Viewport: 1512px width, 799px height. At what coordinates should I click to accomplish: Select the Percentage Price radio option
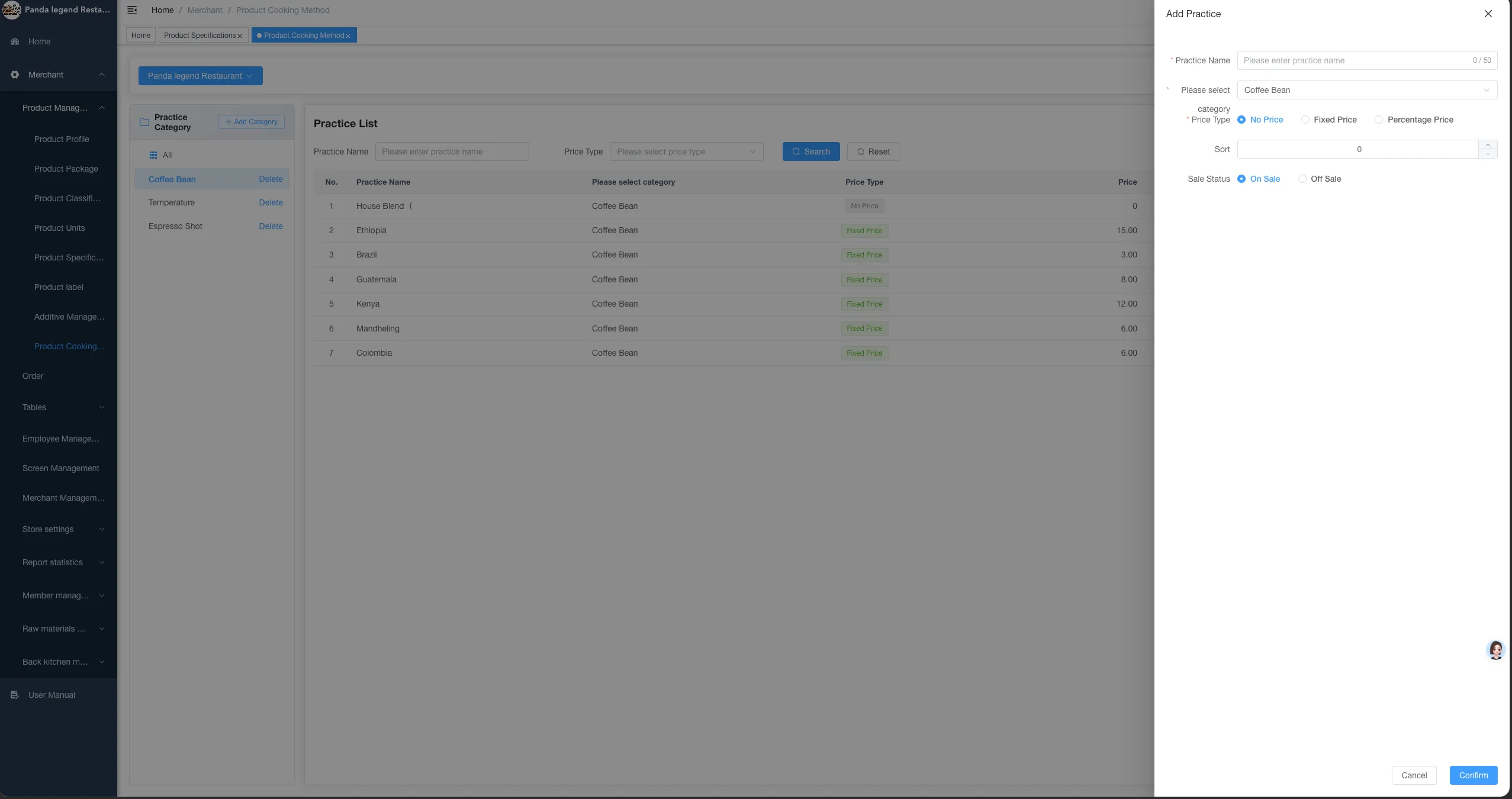[1414, 120]
